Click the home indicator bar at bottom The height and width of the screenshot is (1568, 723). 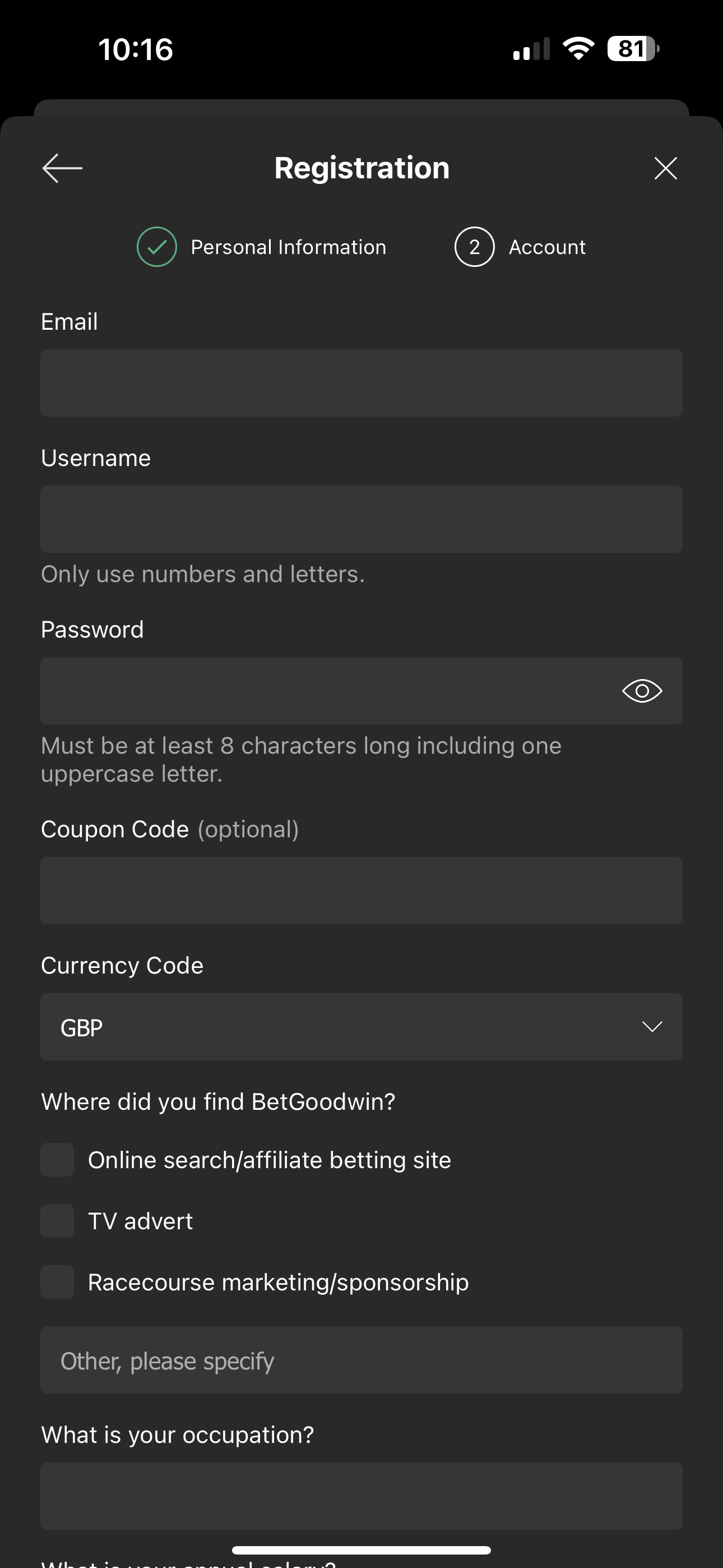tap(361, 1549)
